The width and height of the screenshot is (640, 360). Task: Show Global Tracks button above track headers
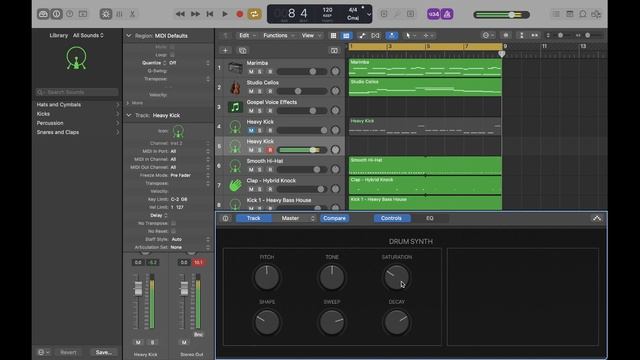coord(334,51)
